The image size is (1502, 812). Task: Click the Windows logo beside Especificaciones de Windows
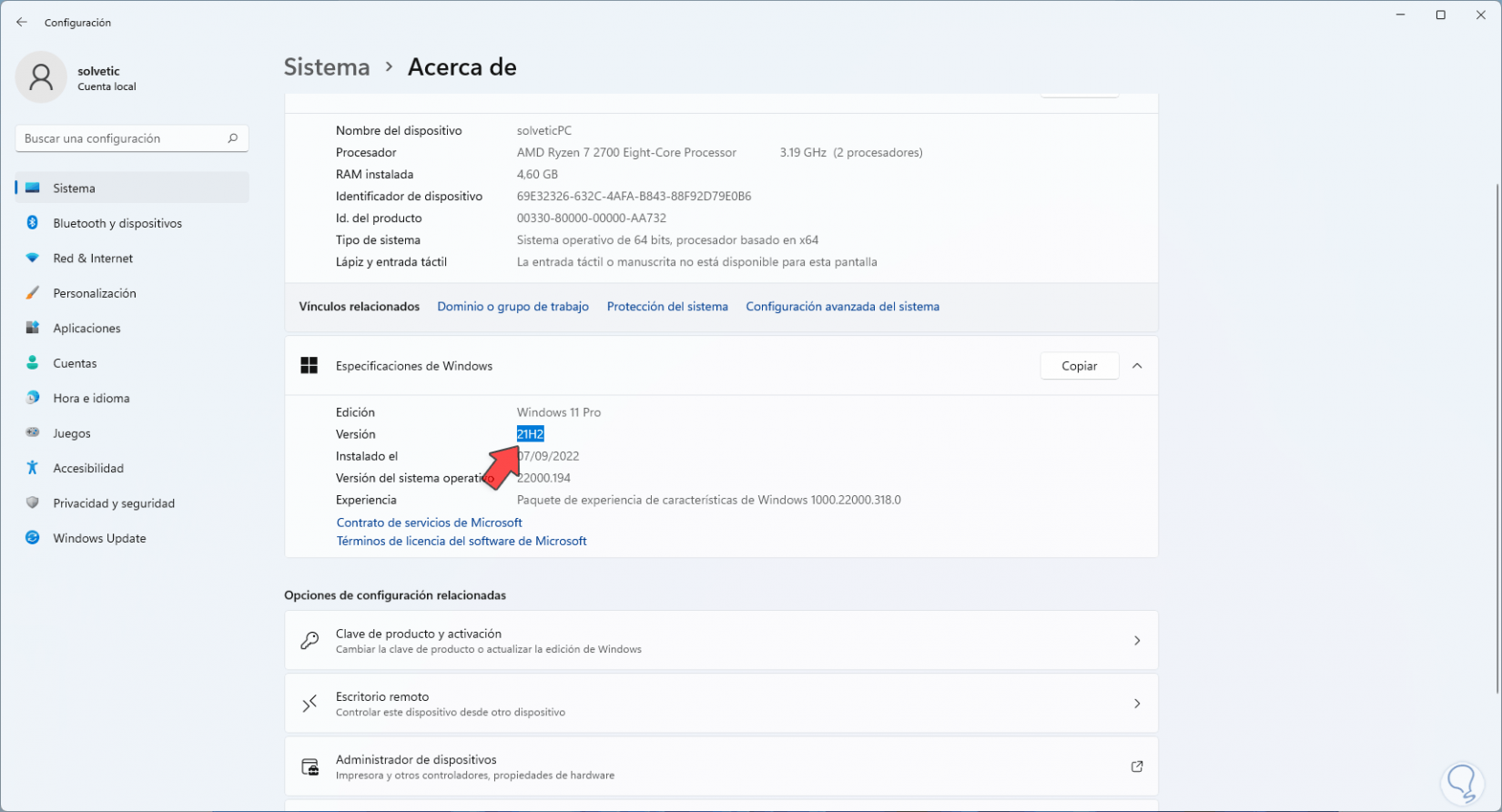tap(310, 366)
